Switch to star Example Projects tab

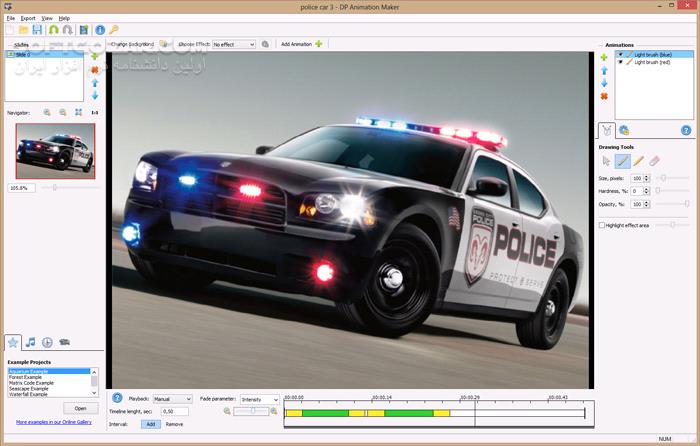tap(13, 342)
